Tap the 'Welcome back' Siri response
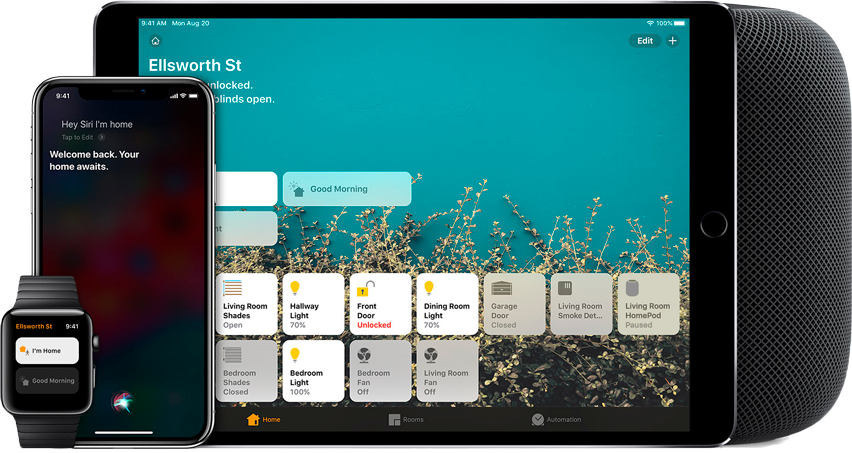Viewport: 852px width, 453px height. (x=94, y=160)
